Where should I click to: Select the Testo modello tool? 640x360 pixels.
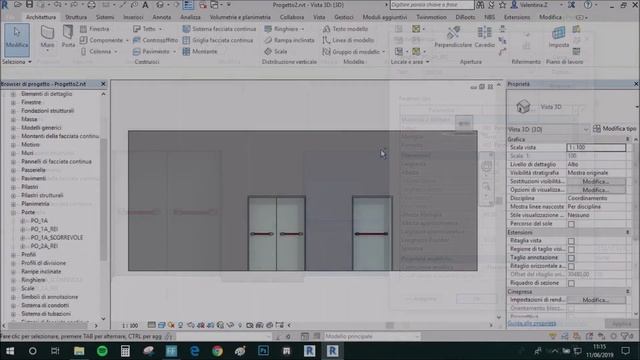[x=345, y=29]
